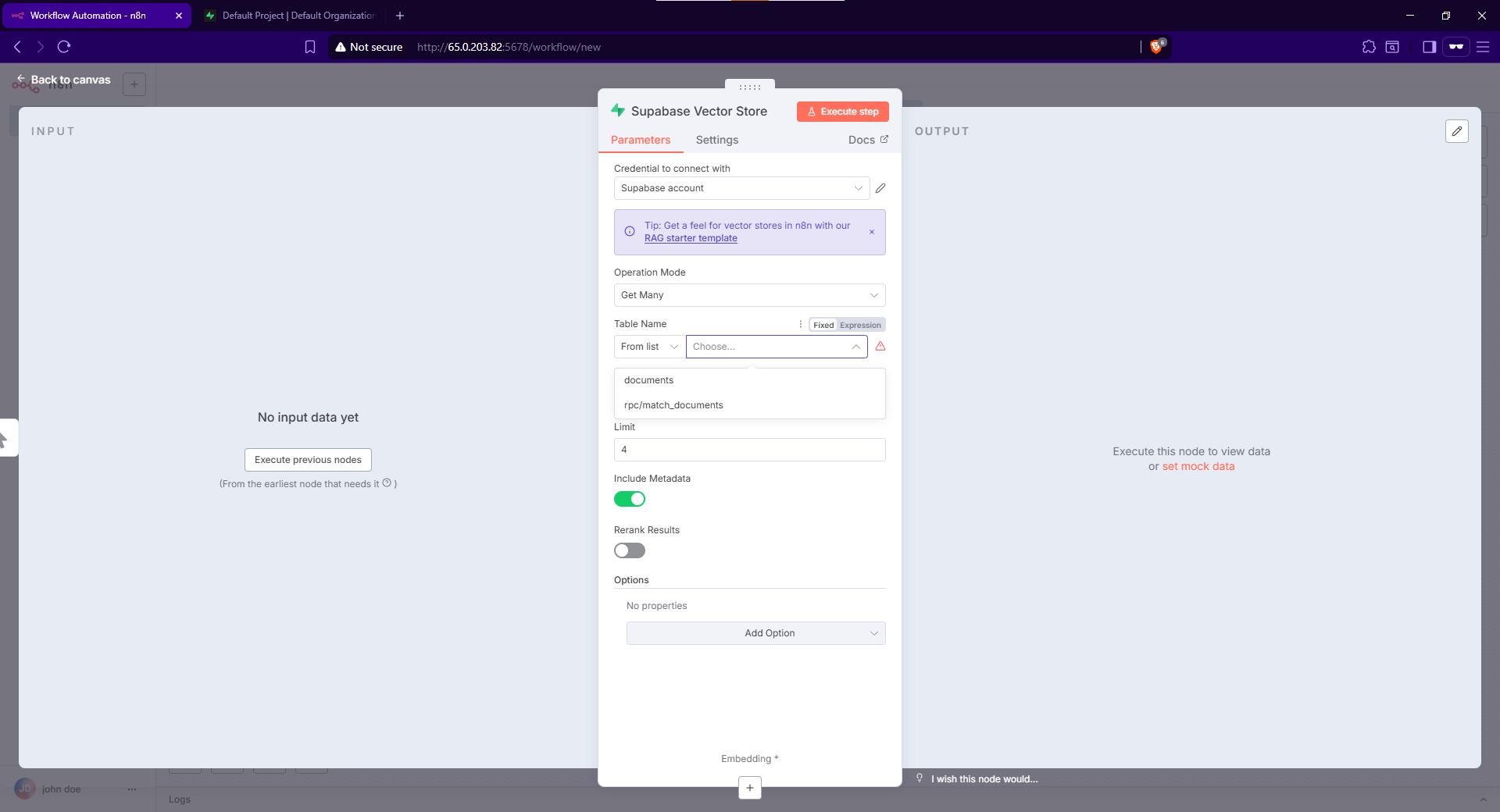The image size is (1500, 812).
Task: Open the browser screenshot toolbar icon
Action: [1392, 47]
